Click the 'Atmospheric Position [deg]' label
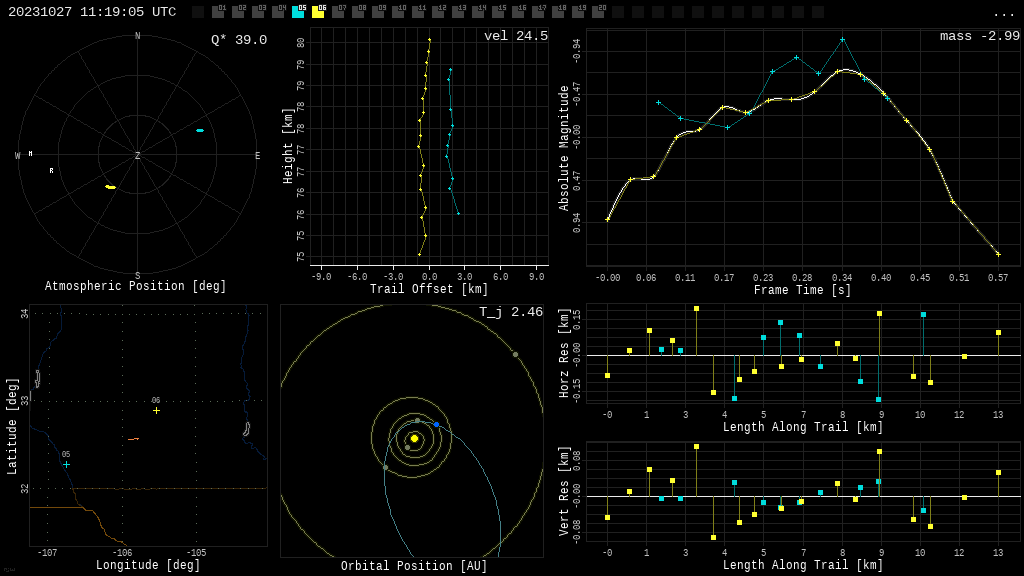Image resolution: width=1024 pixels, height=576 pixels. 135,286
